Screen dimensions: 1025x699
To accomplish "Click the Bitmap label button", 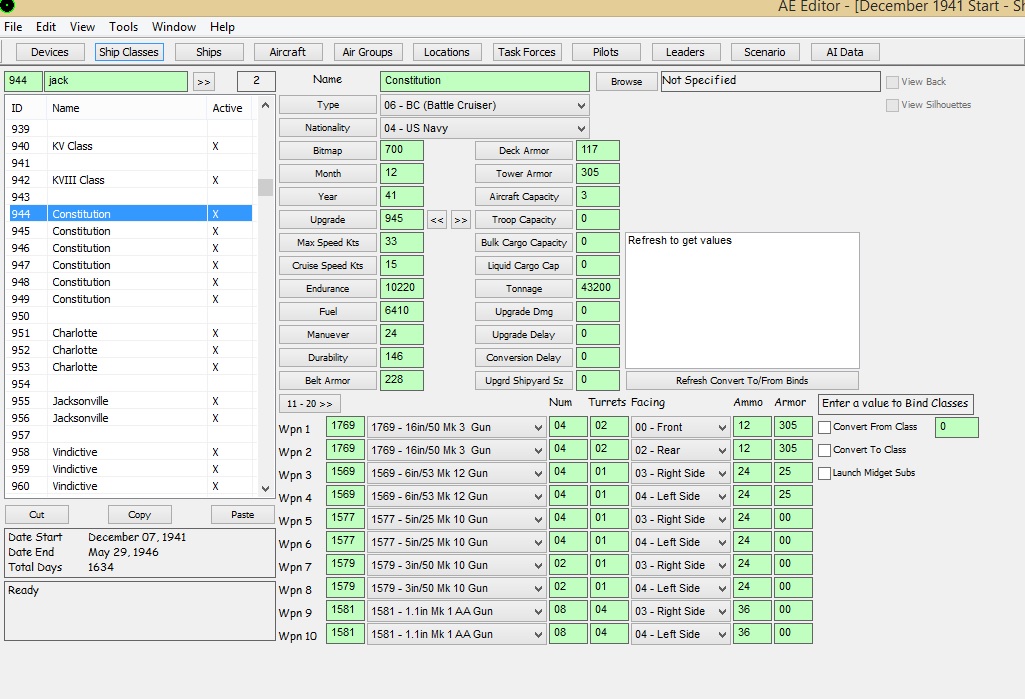I will (328, 150).
